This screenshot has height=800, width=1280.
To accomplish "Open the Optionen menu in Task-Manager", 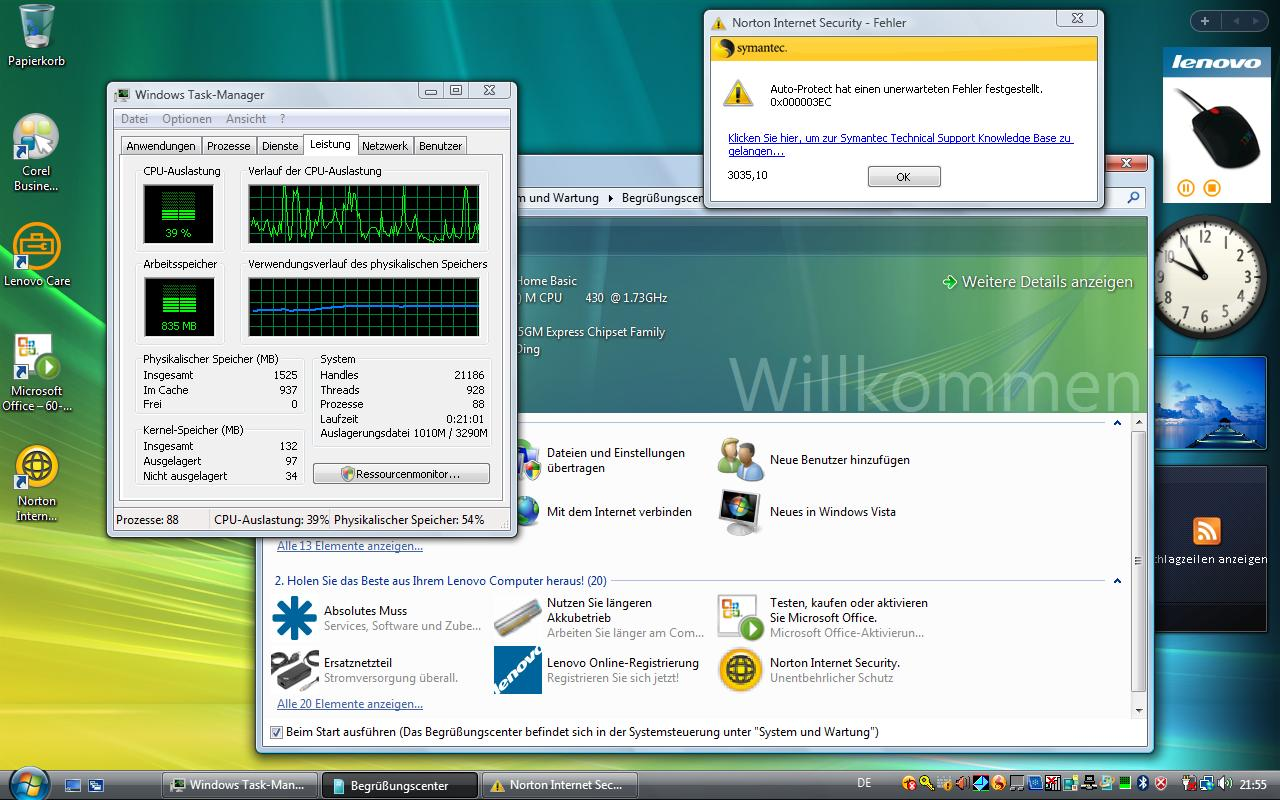I will click(187, 119).
